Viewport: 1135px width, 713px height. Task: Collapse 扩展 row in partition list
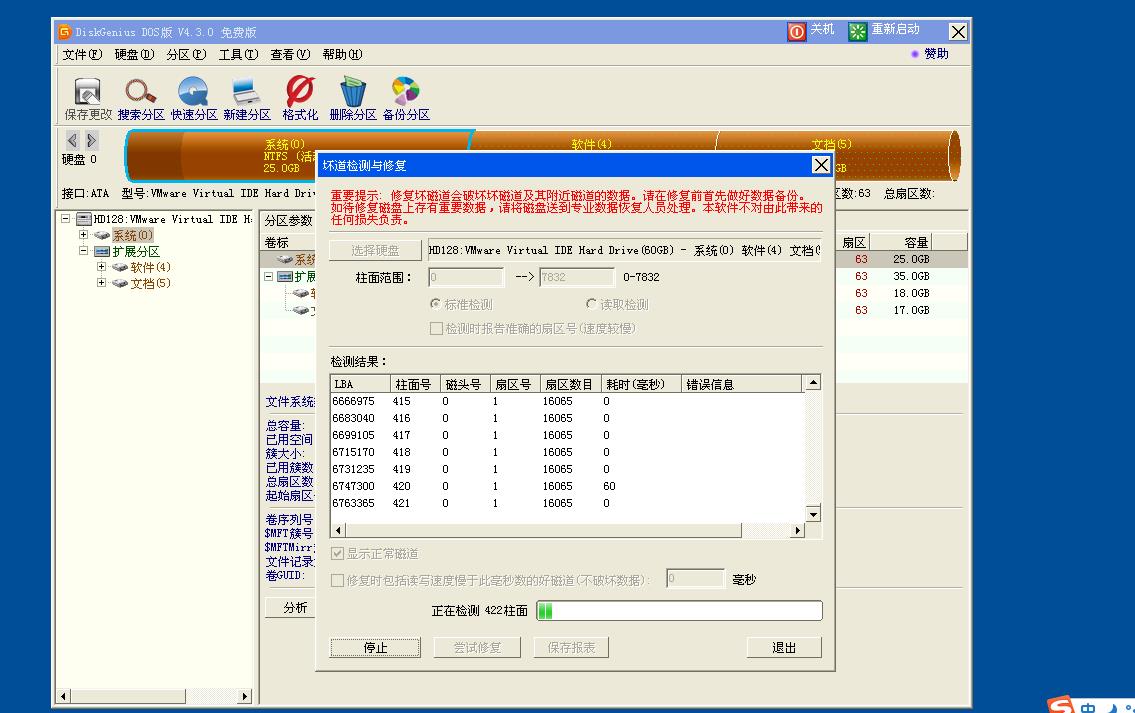(269, 277)
